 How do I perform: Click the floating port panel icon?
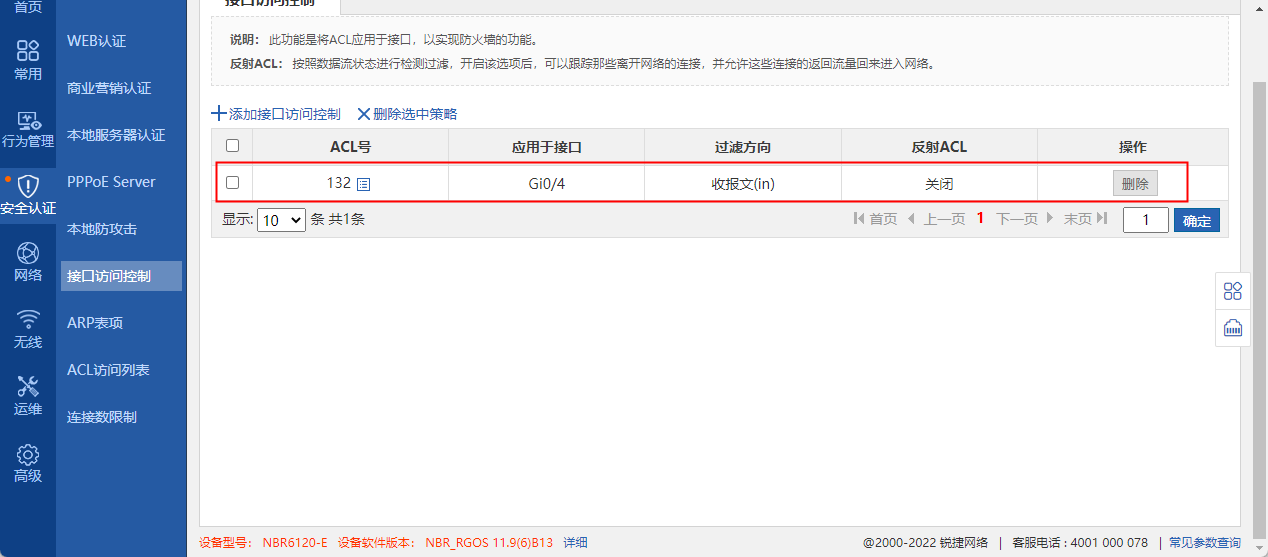tap(1233, 328)
